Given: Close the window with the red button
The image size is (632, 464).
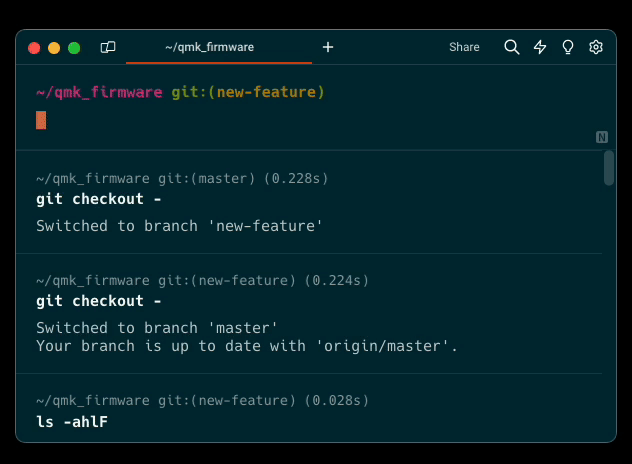Looking at the screenshot, I should click(x=34, y=47).
